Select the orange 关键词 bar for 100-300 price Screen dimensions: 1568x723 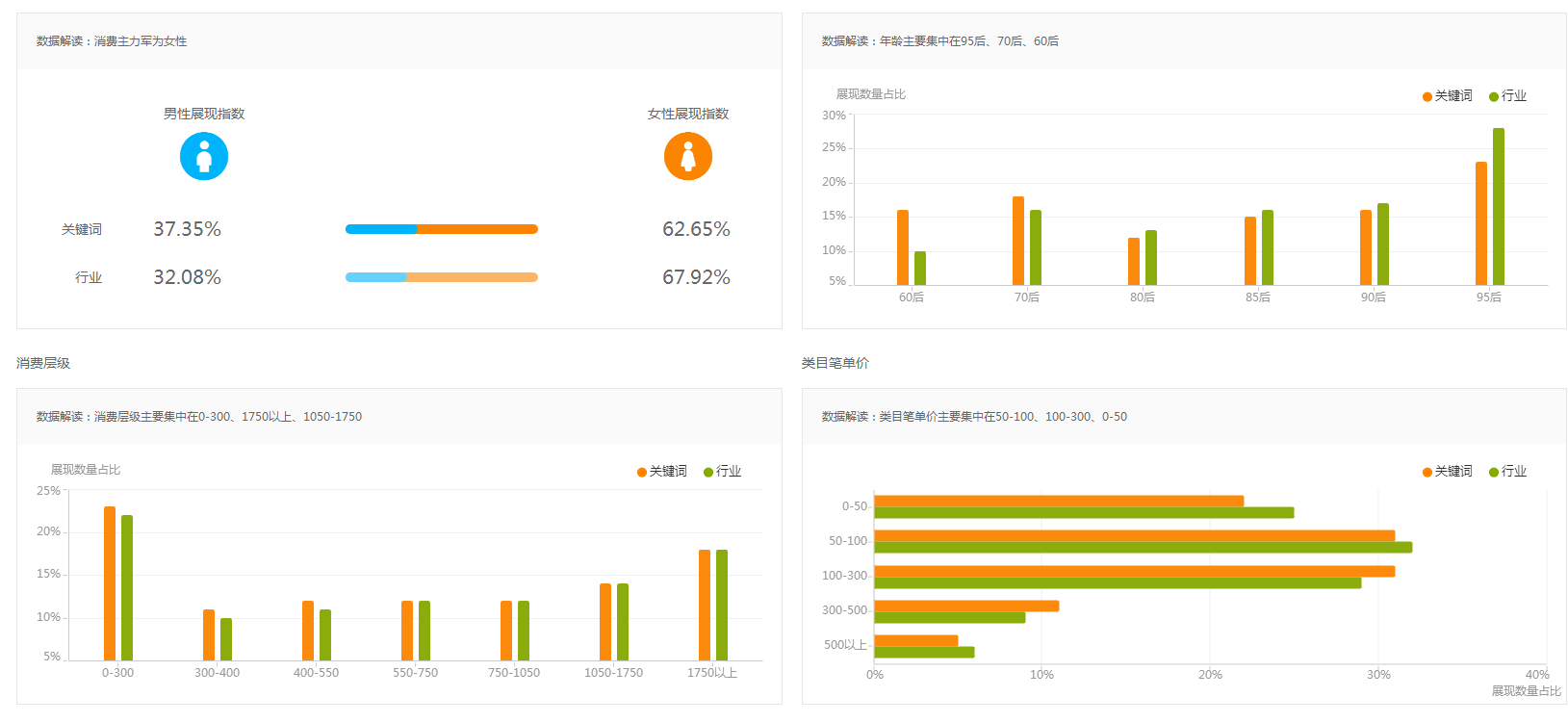(1135, 571)
